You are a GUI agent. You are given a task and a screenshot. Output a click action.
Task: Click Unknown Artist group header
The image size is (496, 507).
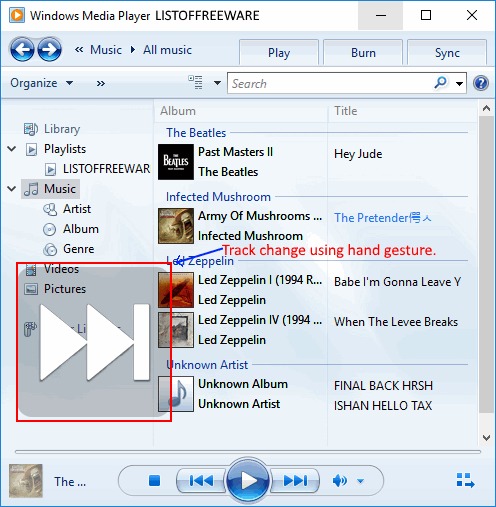click(x=207, y=365)
